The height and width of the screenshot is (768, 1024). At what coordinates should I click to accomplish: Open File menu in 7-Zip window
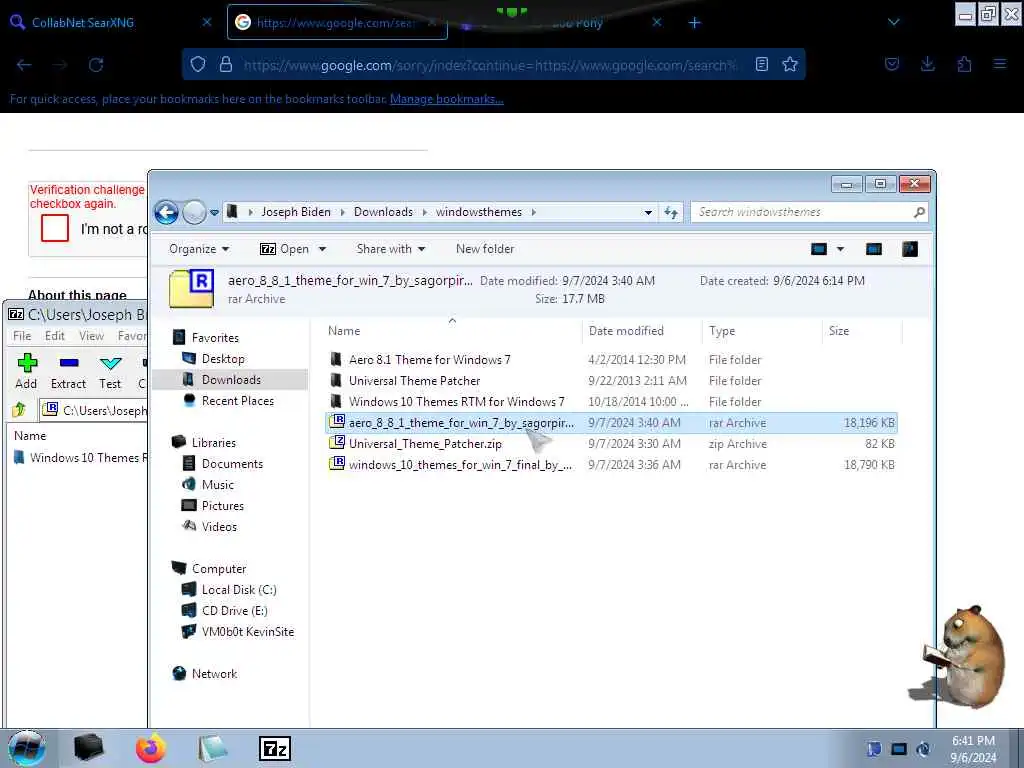pos(22,336)
